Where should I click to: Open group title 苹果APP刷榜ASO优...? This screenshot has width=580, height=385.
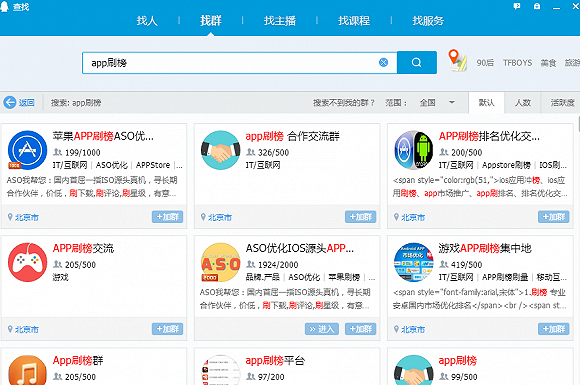pos(103,136)
